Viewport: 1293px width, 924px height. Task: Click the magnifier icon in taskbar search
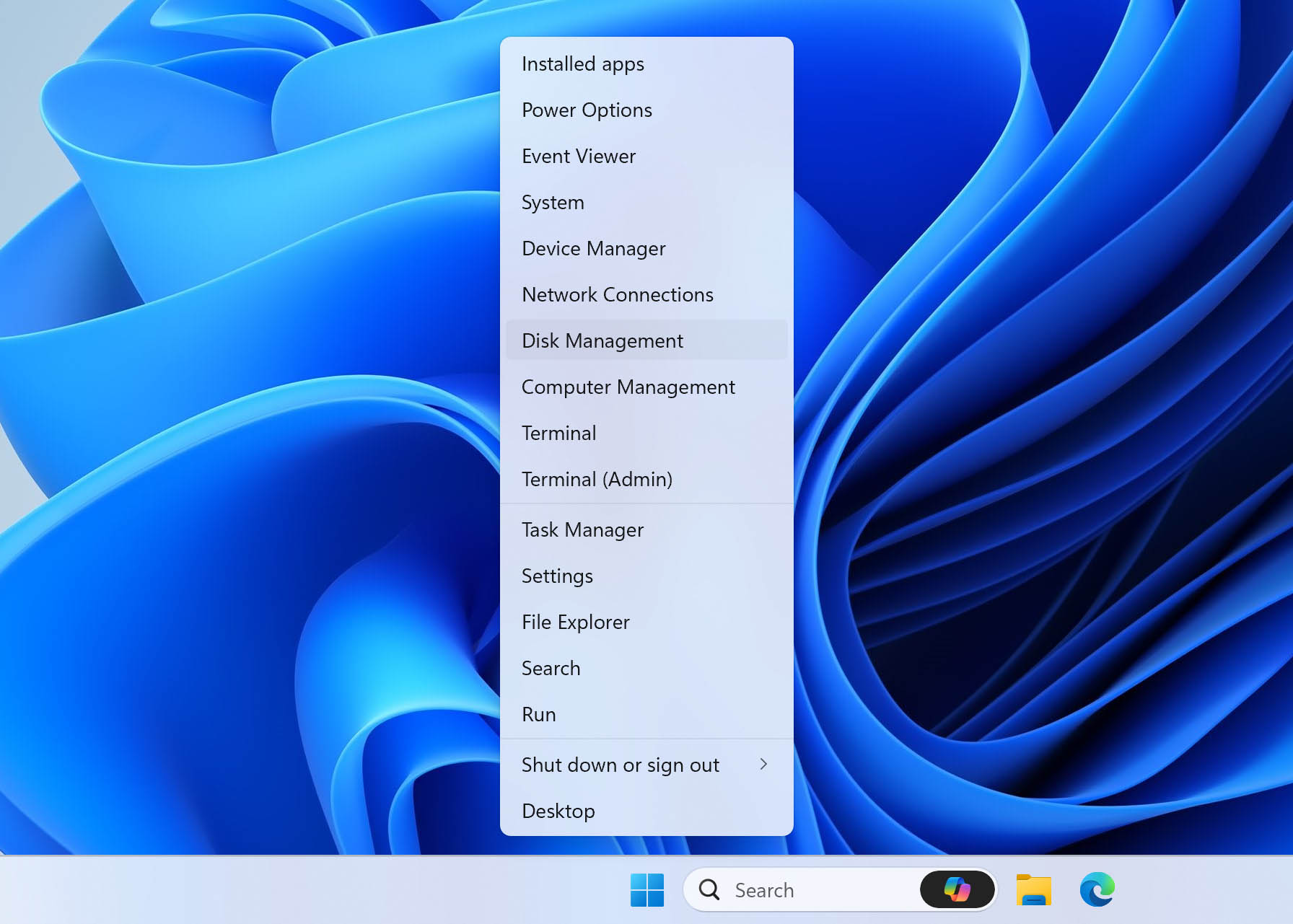(x=709, y=890)
